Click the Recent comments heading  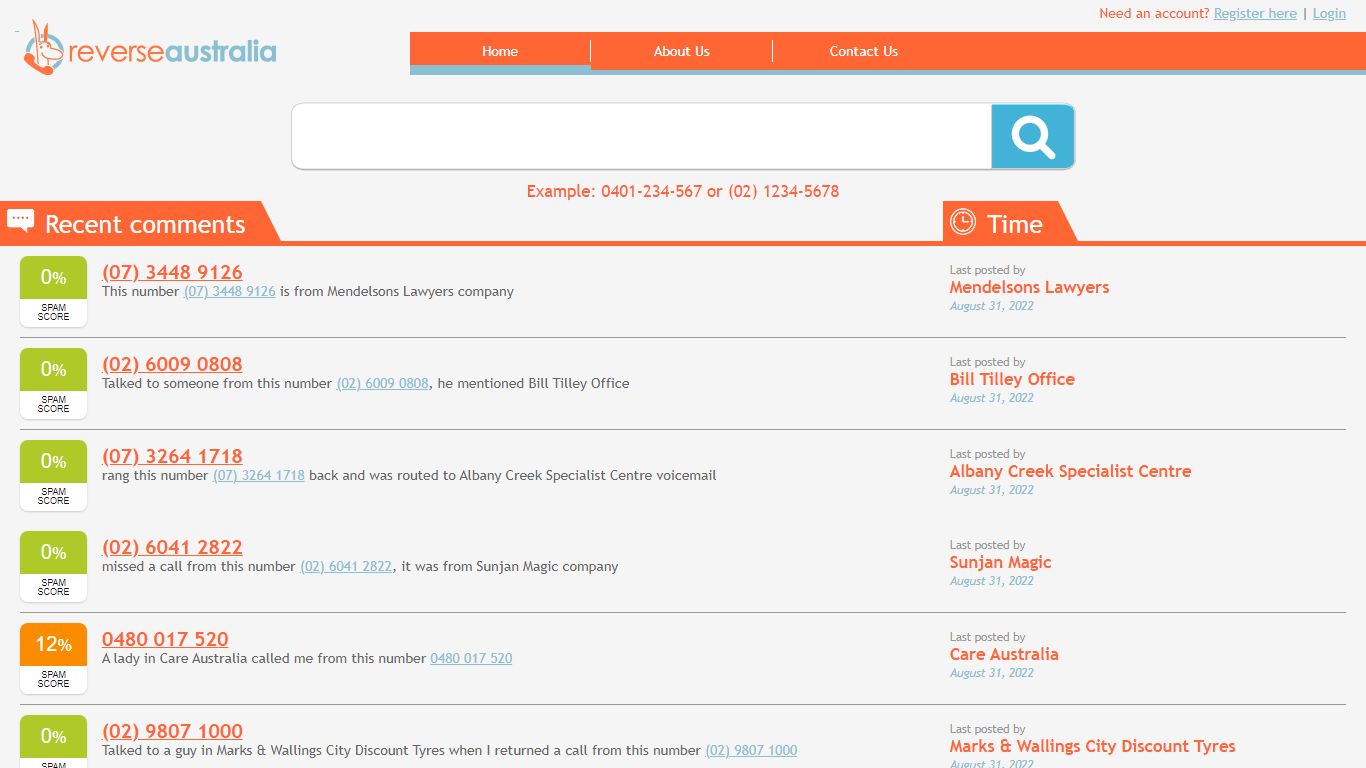coord(145,224)
